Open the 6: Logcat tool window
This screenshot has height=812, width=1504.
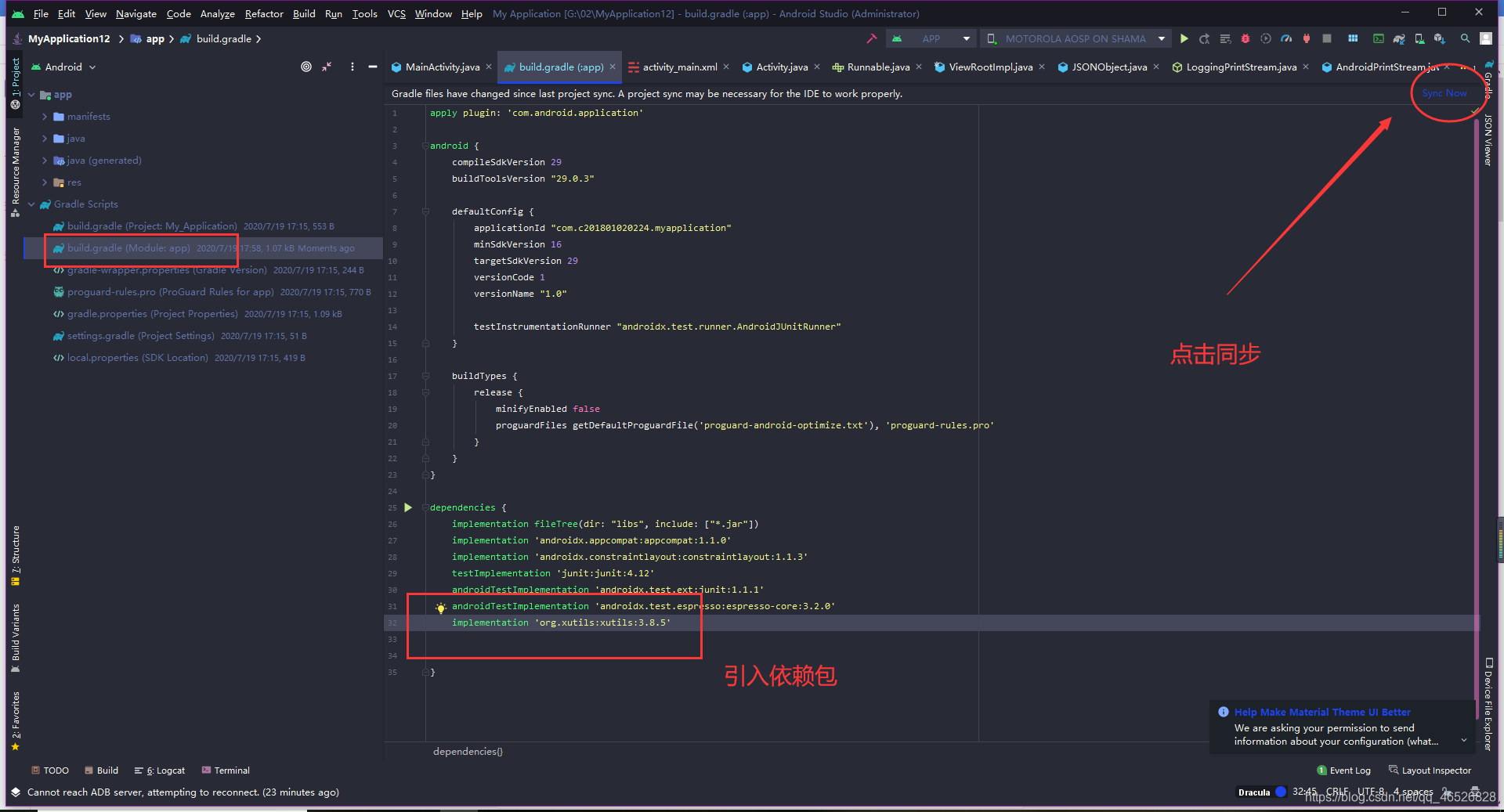[160, 770]
